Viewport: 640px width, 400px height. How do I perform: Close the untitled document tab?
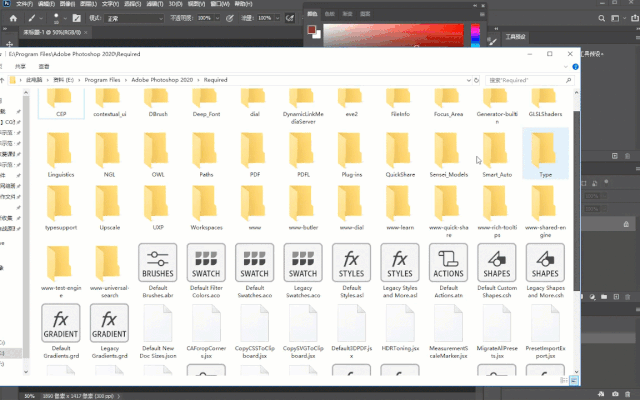click(85, 32)
